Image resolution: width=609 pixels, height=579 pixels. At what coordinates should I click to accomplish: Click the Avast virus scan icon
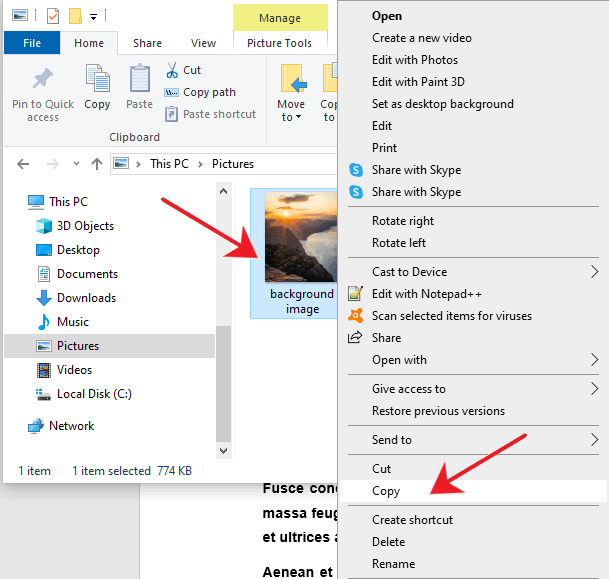click(x=355, y=316)
